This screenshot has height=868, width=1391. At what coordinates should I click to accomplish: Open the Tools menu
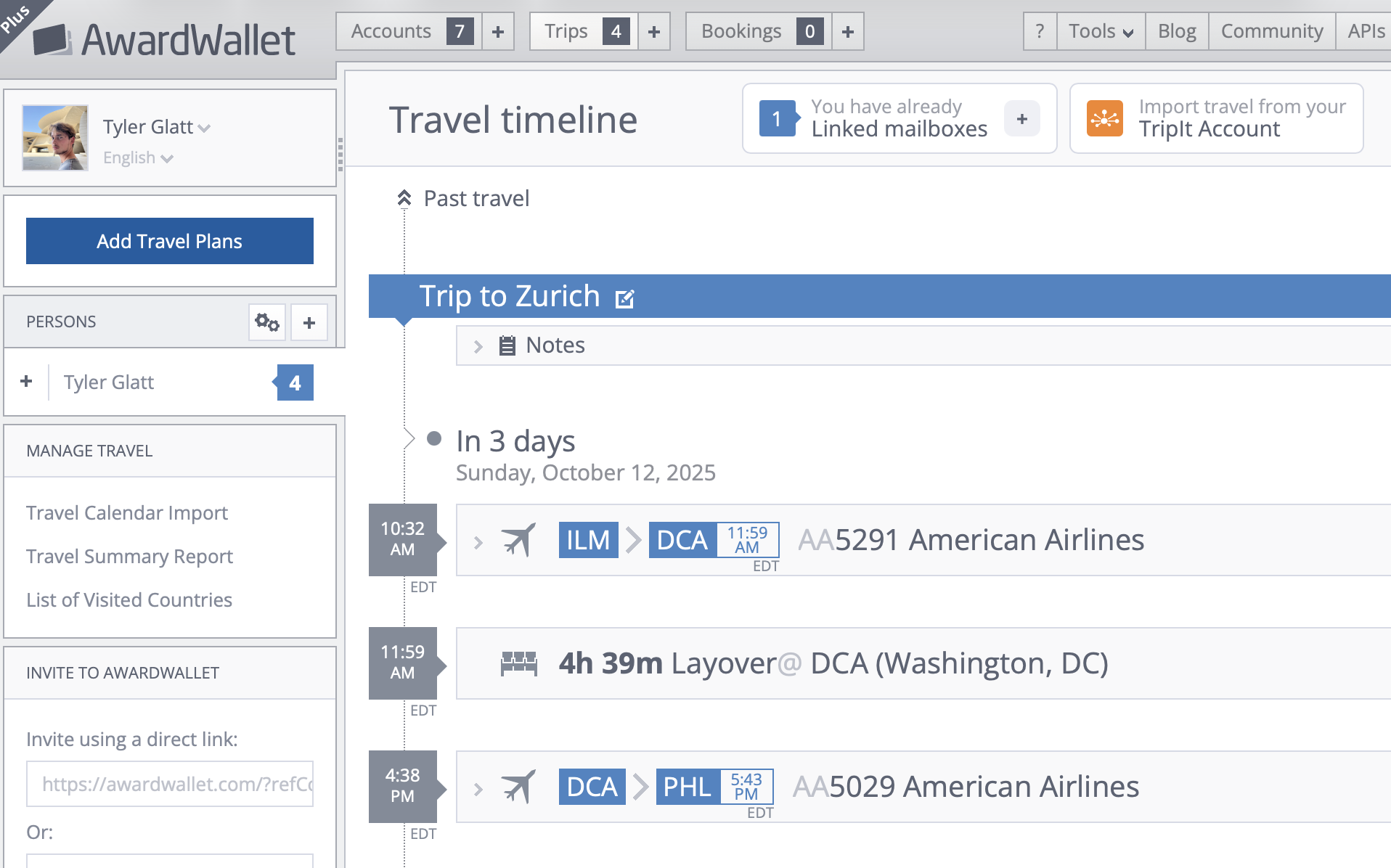1100,31
